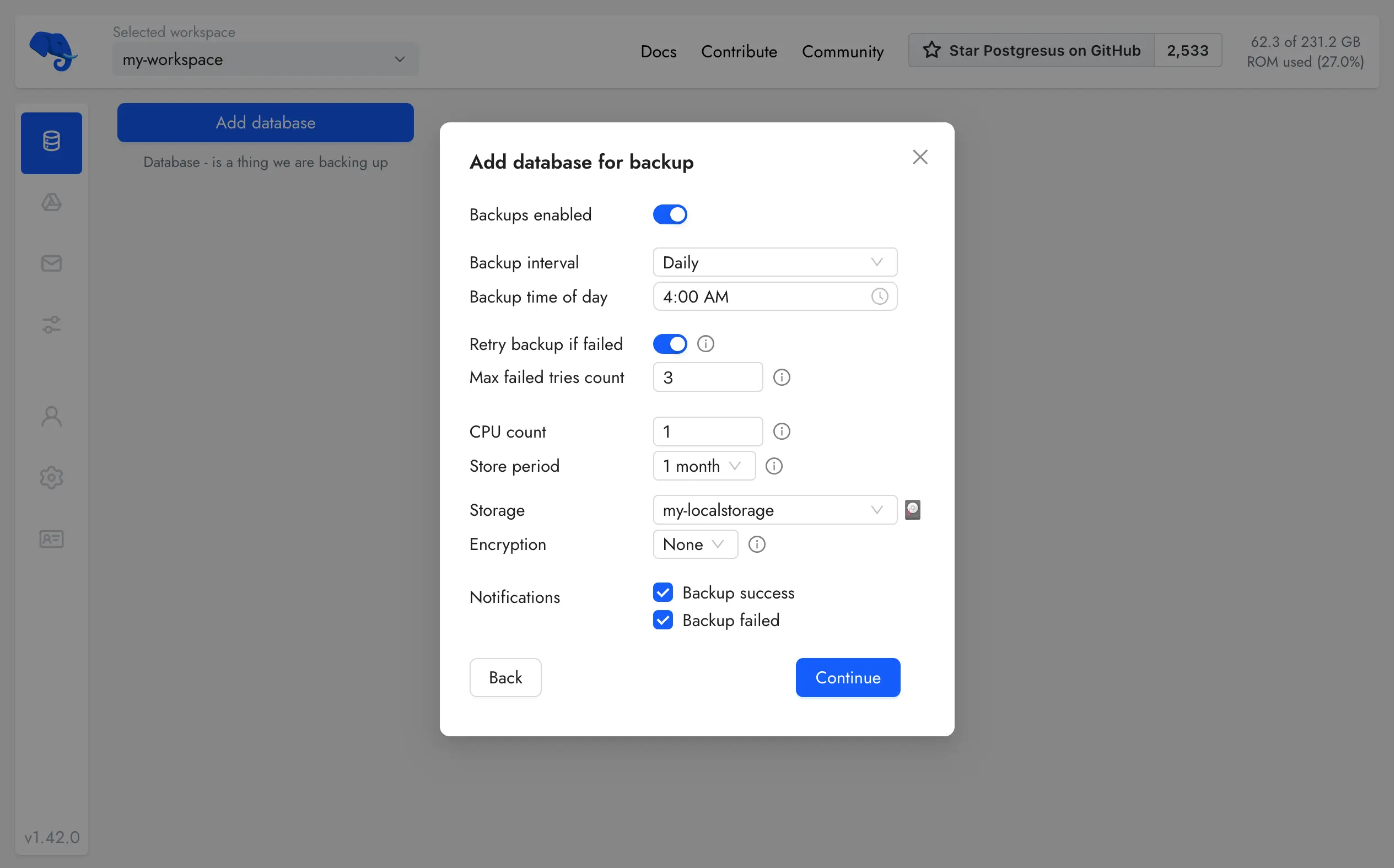Turn off Retry backup if failed

point(670,343)
